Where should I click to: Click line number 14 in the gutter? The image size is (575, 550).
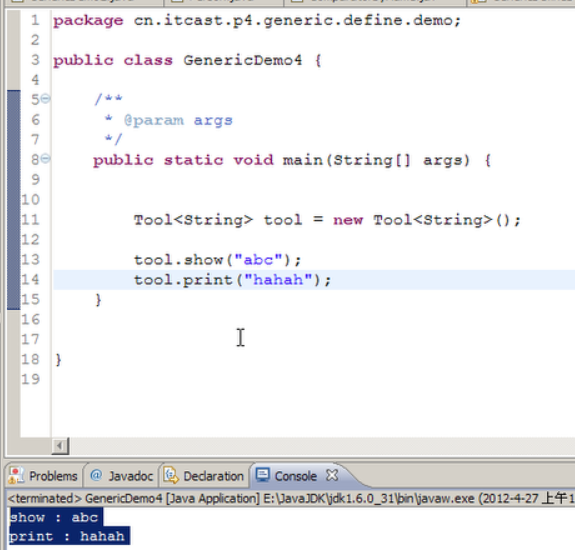pyautogui.click(x=30, y=280)
